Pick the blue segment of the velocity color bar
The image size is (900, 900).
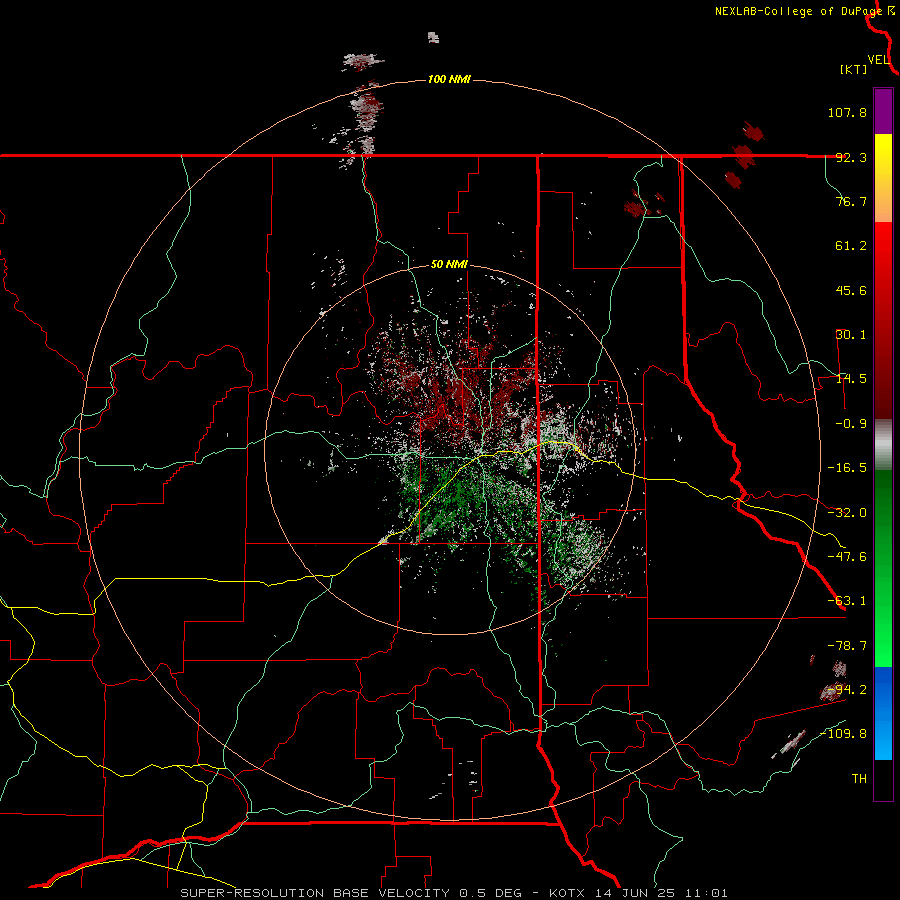pos(883,713)
